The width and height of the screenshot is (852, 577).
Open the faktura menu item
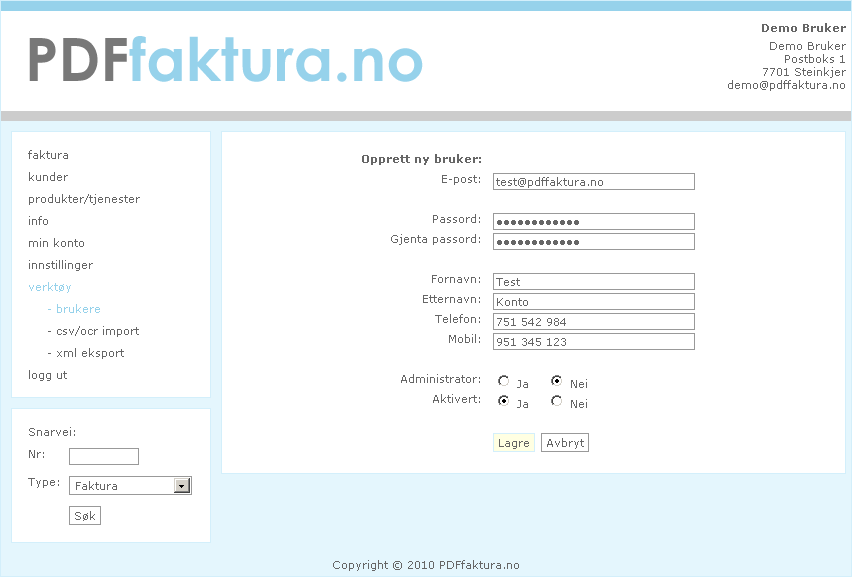click(x=48, y=155)
